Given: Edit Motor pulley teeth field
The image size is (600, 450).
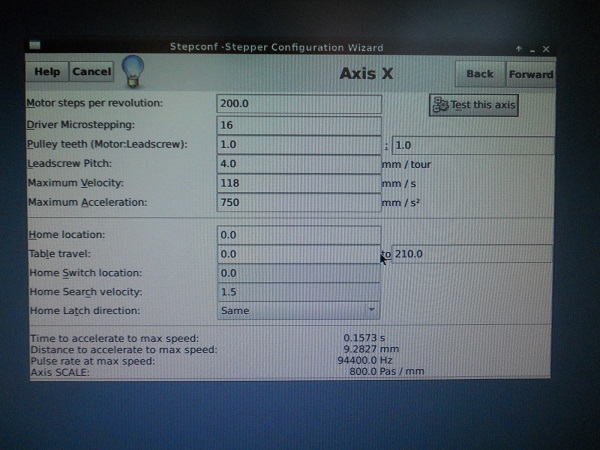Looking at the screenshot, I should (x=299, y=145).
